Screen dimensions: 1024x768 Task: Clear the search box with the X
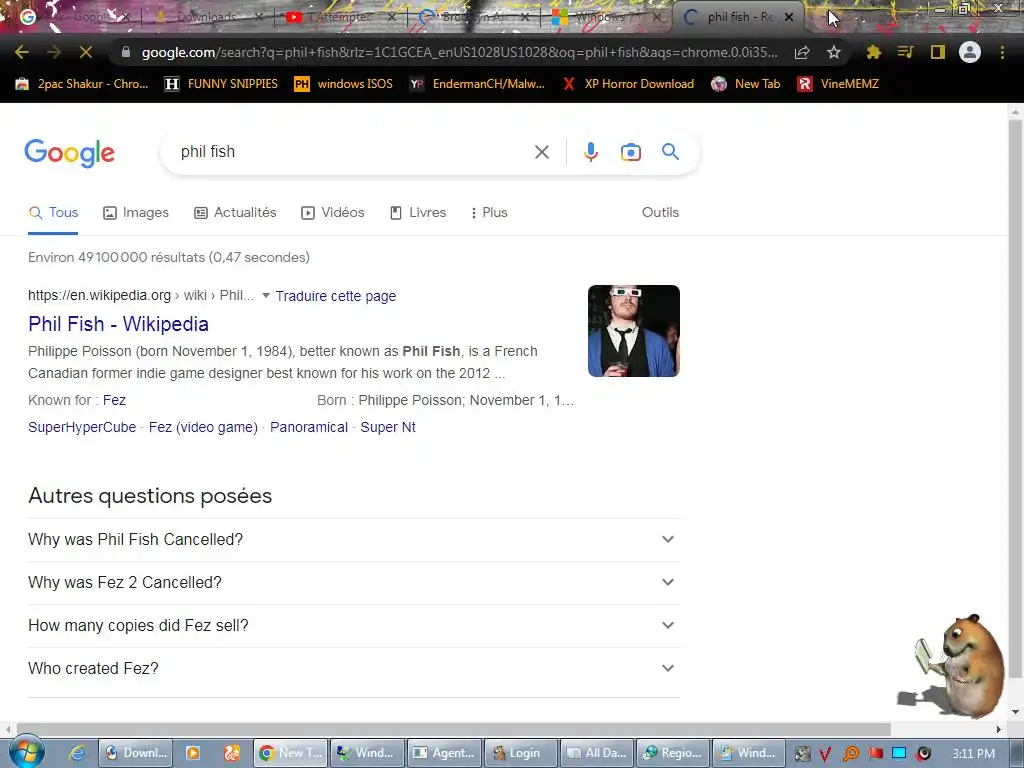[x=541, y=152]
